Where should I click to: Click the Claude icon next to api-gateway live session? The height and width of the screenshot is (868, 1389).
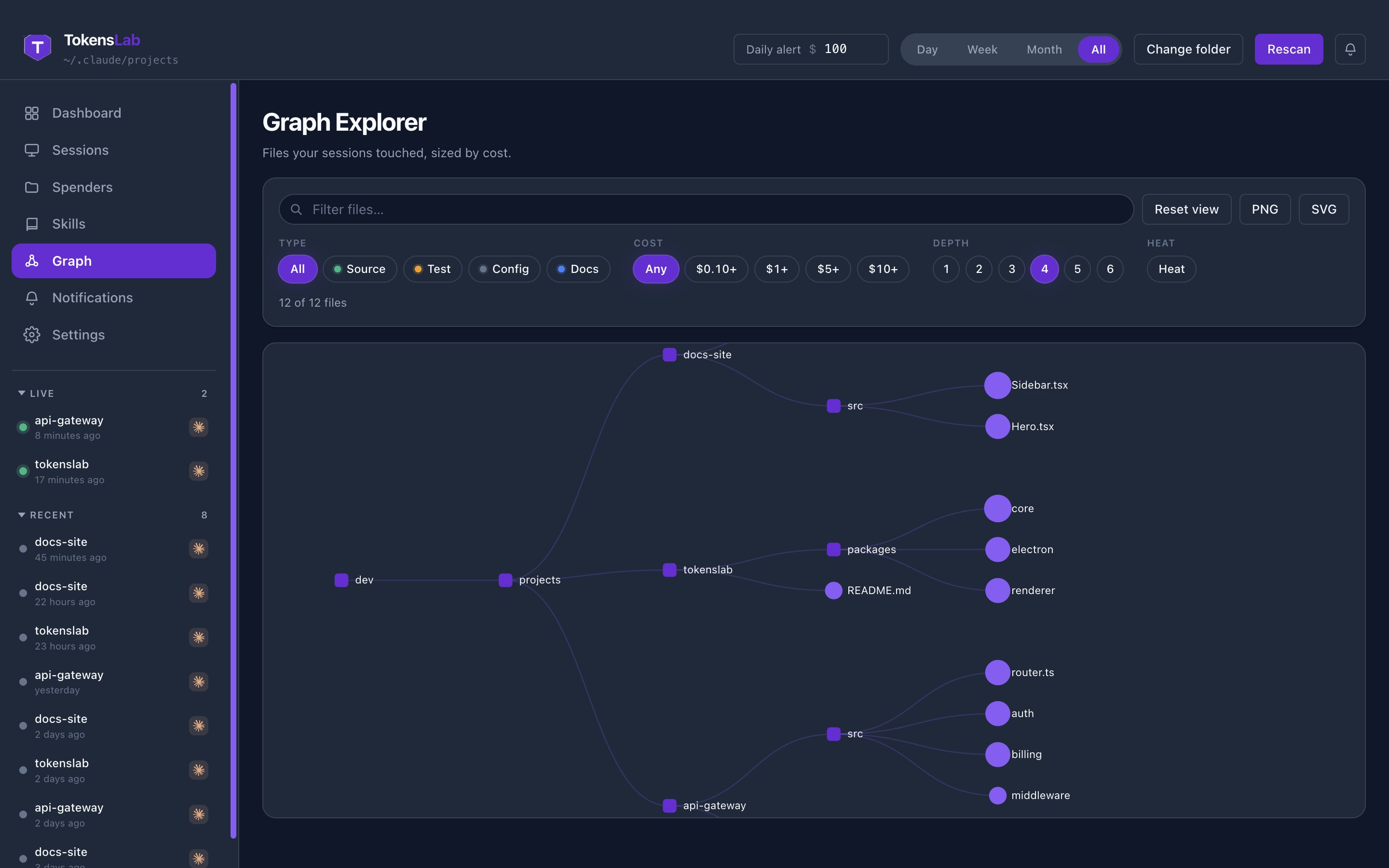point(199,427)
